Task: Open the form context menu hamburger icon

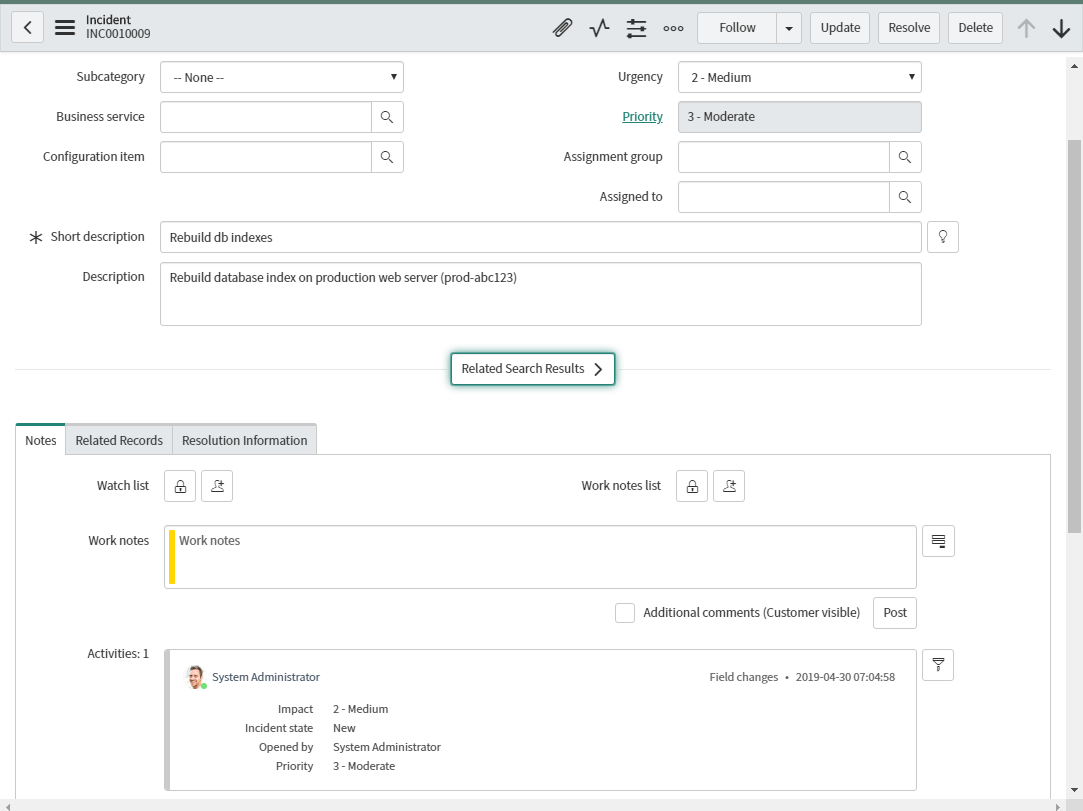Action: pos(65,28)
